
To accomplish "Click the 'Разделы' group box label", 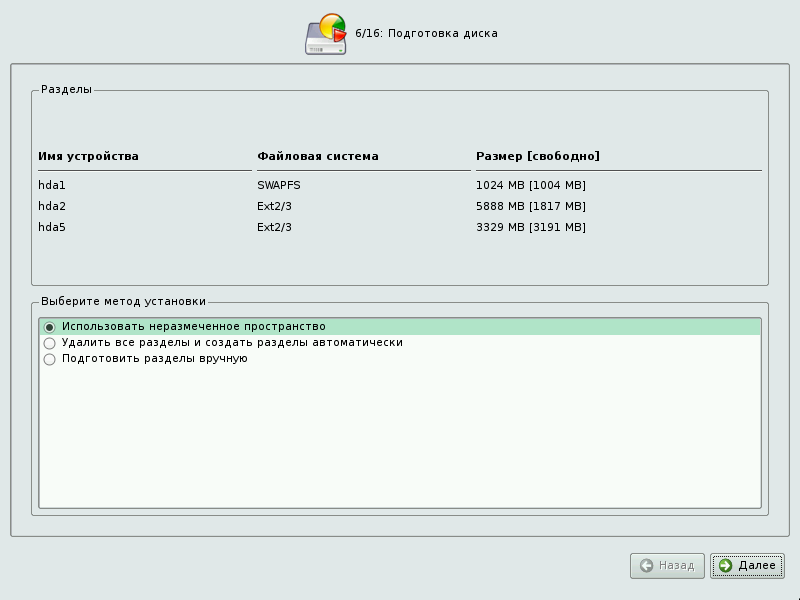I will pos(66,89).
